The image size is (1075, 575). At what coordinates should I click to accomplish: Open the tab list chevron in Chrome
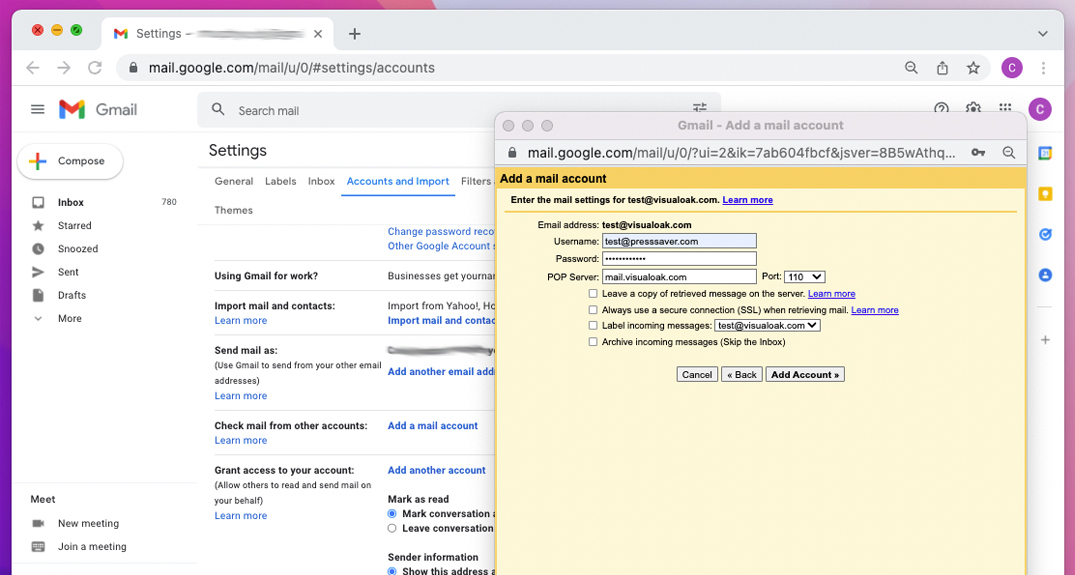(x=1043, y=34)
